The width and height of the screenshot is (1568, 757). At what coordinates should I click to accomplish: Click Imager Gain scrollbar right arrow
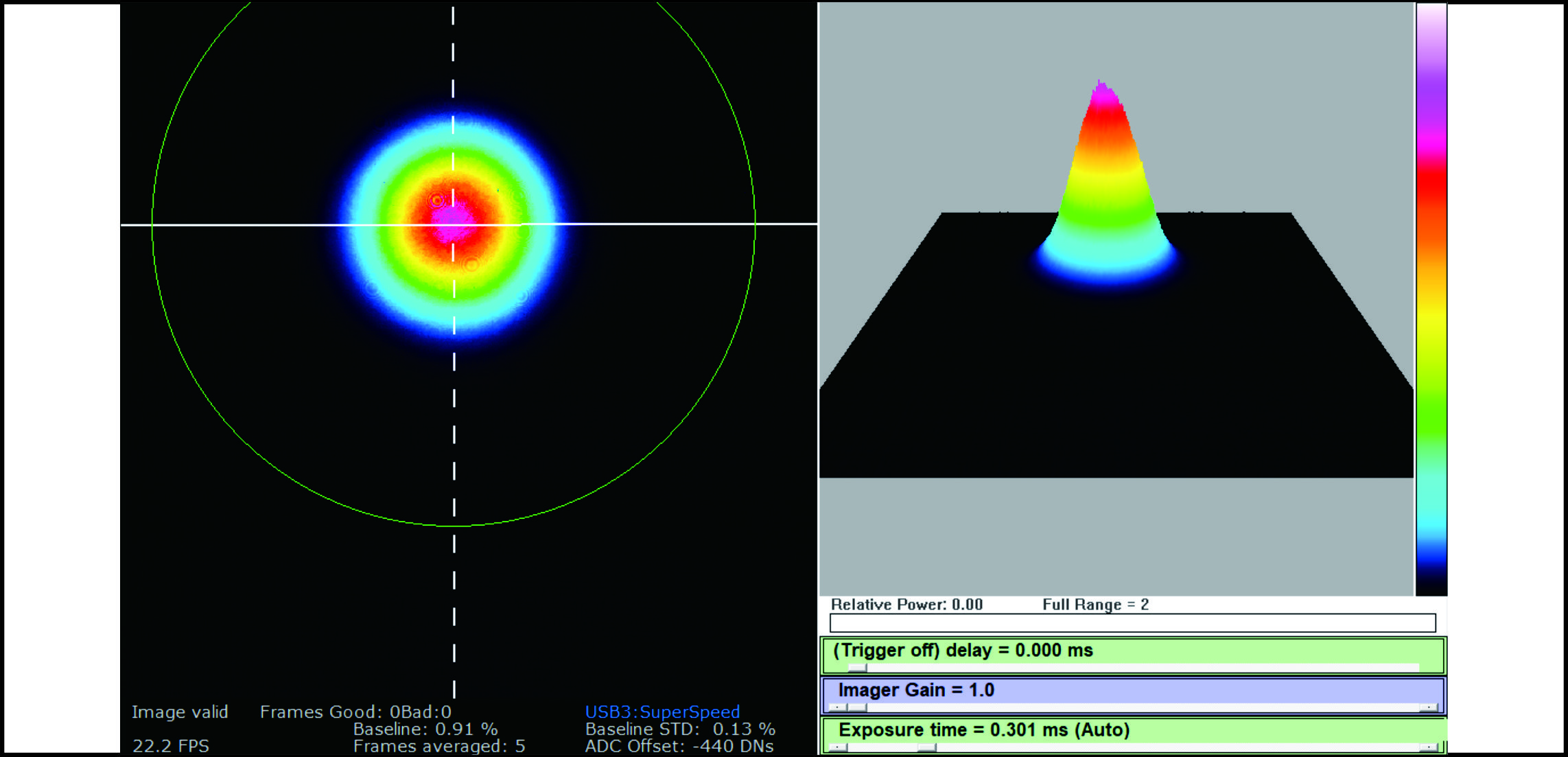point(1429,708)
